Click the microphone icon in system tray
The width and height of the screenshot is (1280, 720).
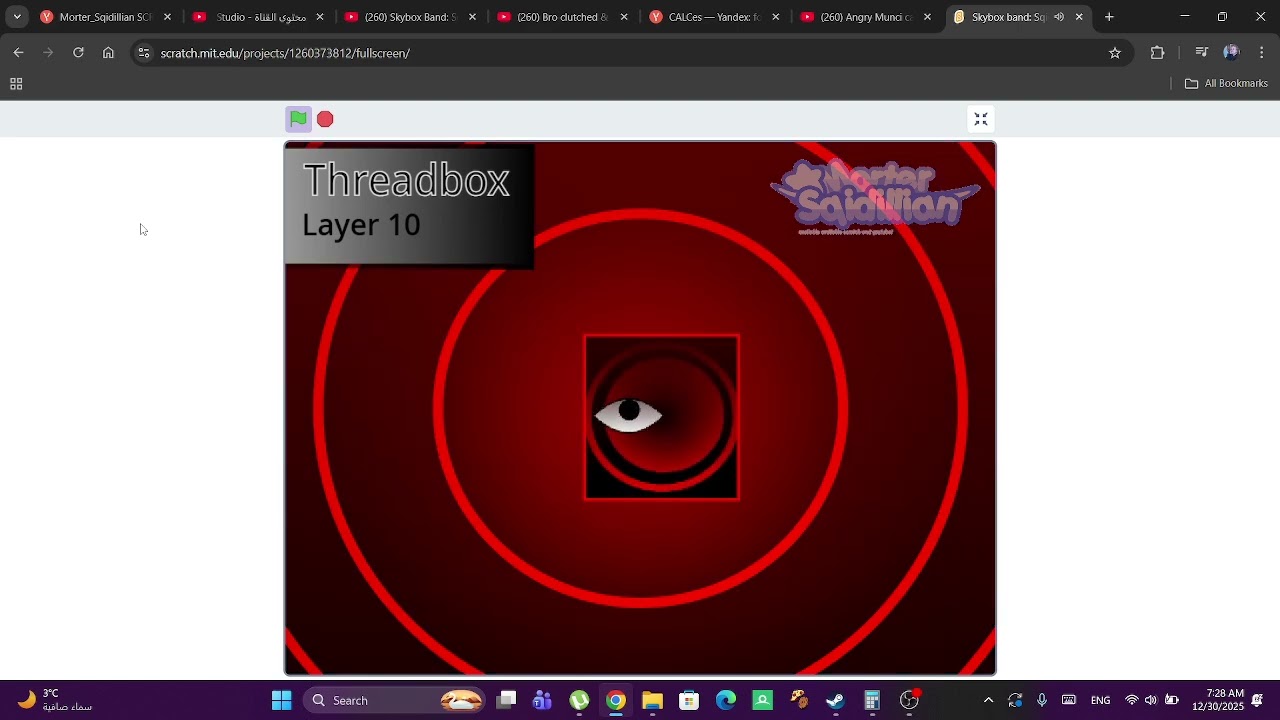coord(1042,700)
